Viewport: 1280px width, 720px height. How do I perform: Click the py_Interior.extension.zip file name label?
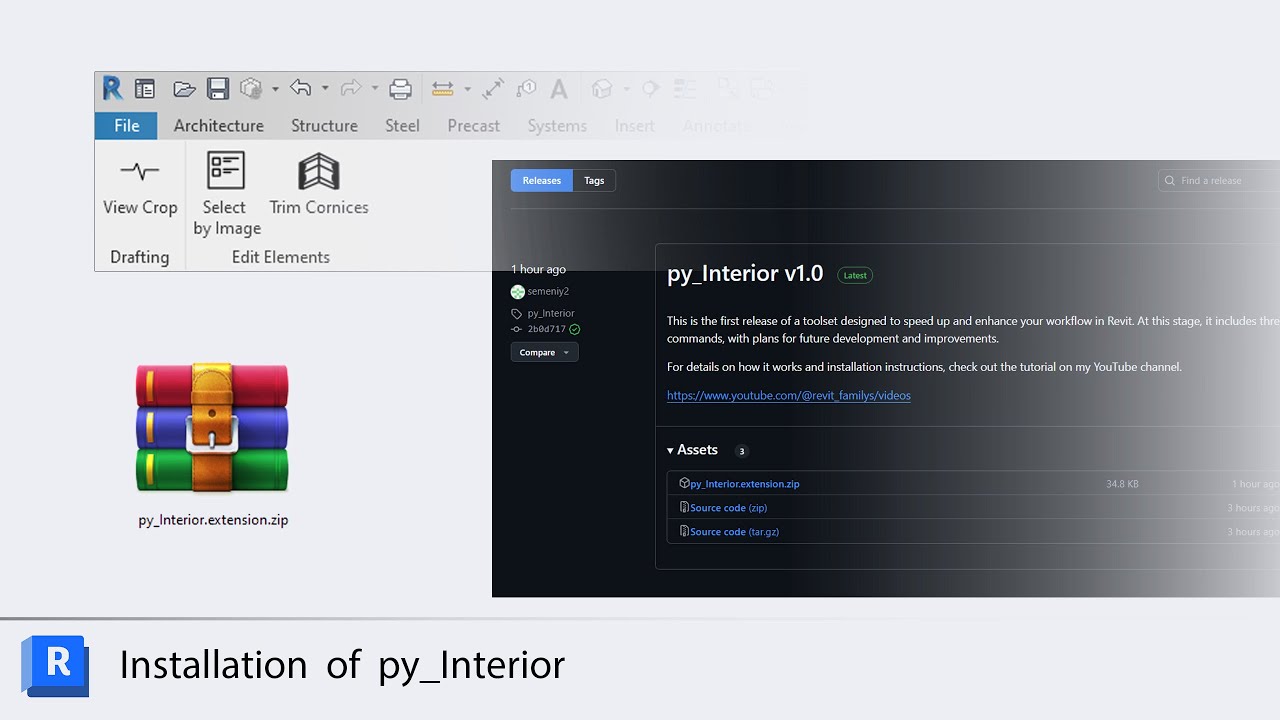click(213, 520)
